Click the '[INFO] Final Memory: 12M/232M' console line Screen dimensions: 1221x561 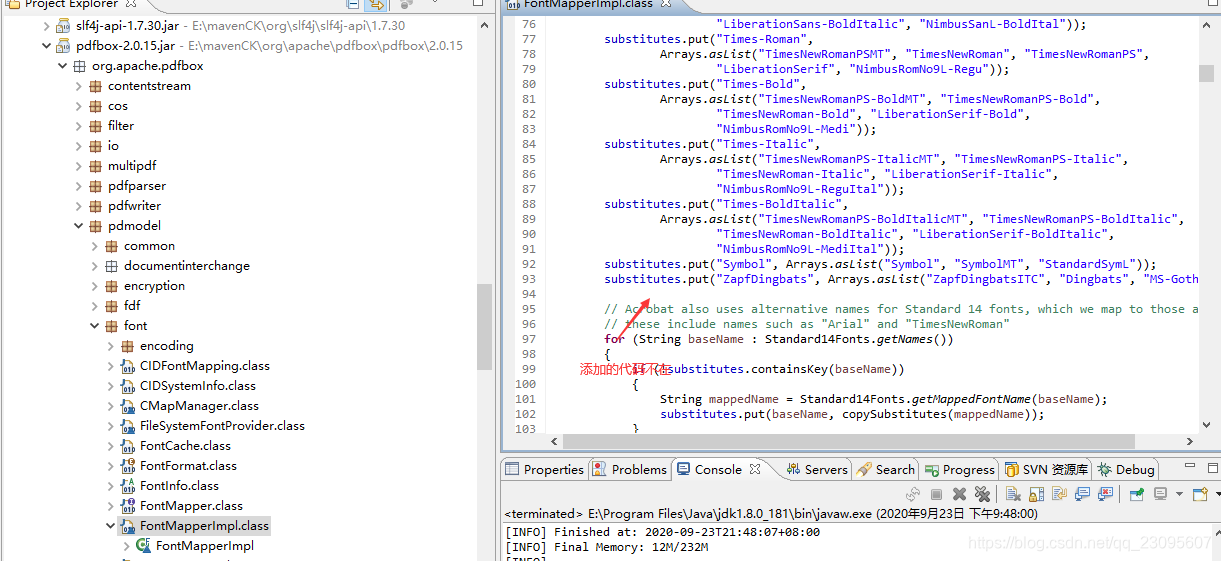[x=606, y=547]
